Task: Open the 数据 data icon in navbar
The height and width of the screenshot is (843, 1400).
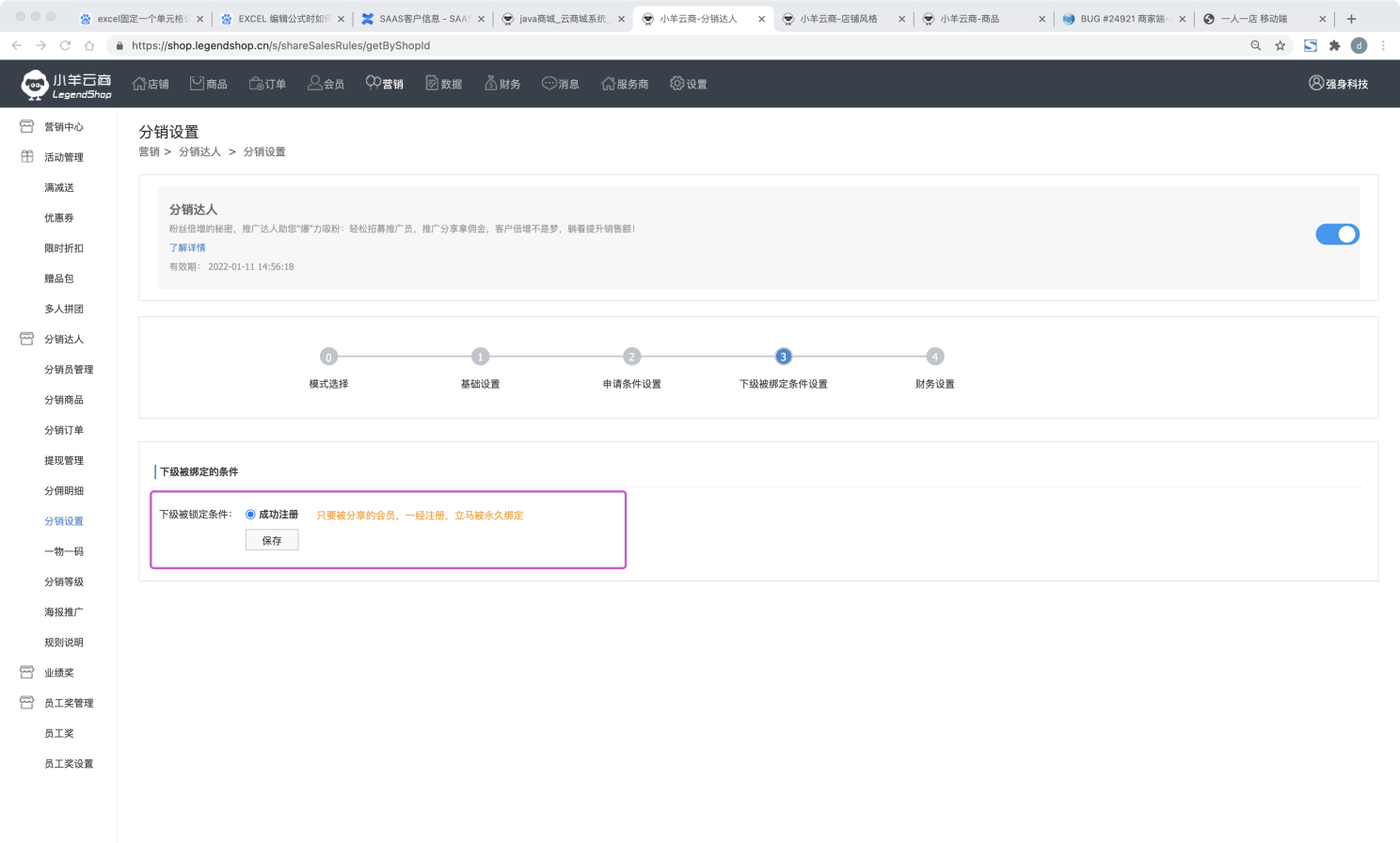Action: (432, 84)
